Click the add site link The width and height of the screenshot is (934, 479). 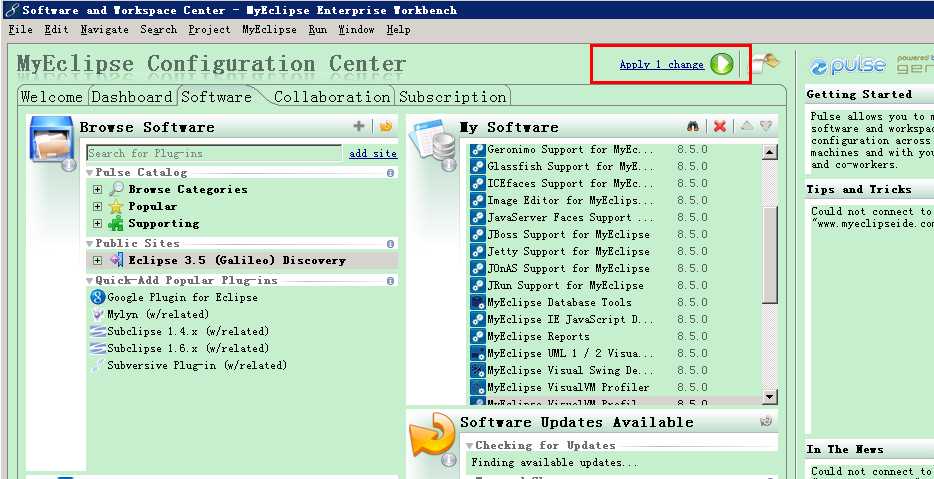tap(373, 154)
